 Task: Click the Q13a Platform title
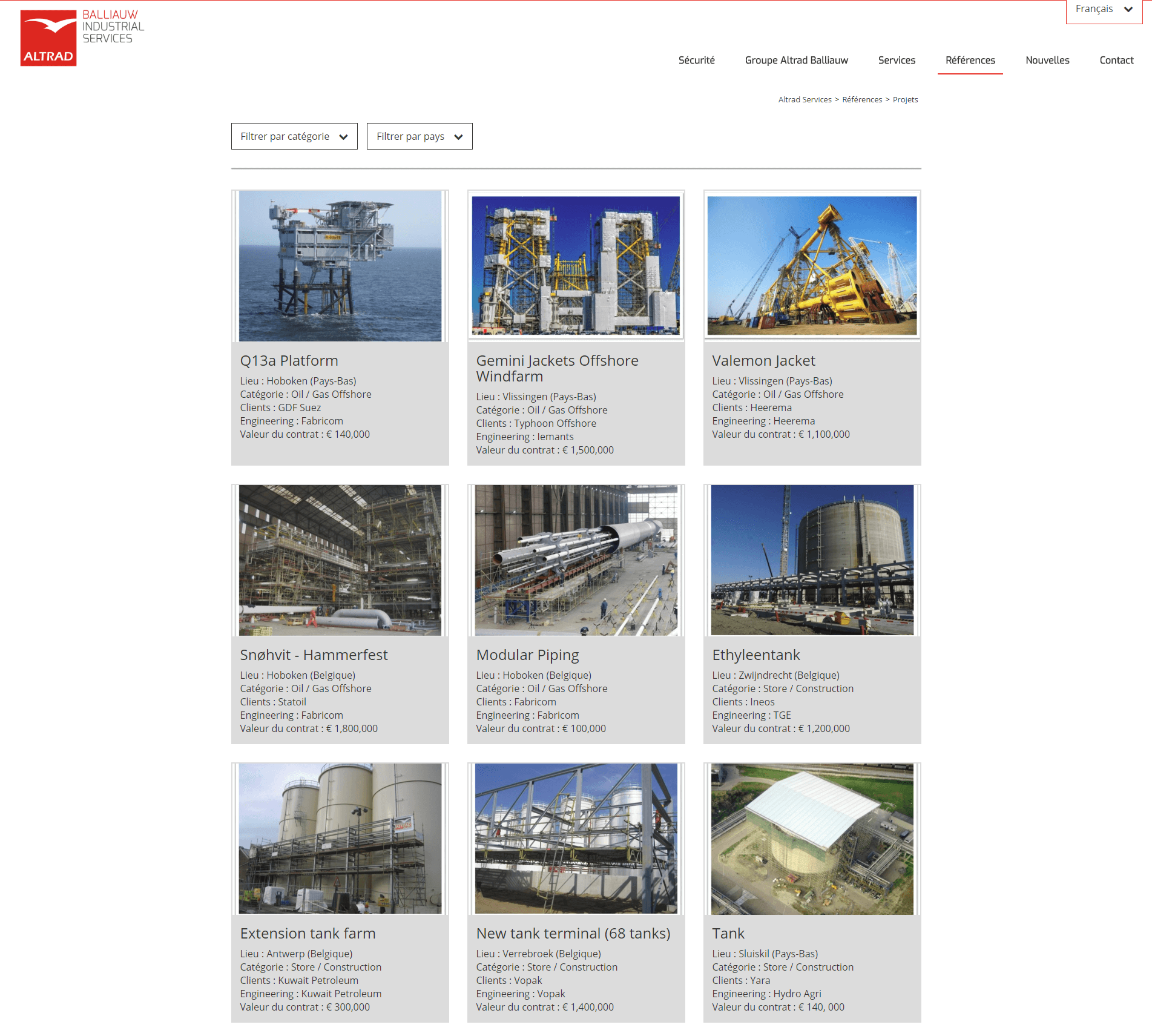click(x=289, y=361)
